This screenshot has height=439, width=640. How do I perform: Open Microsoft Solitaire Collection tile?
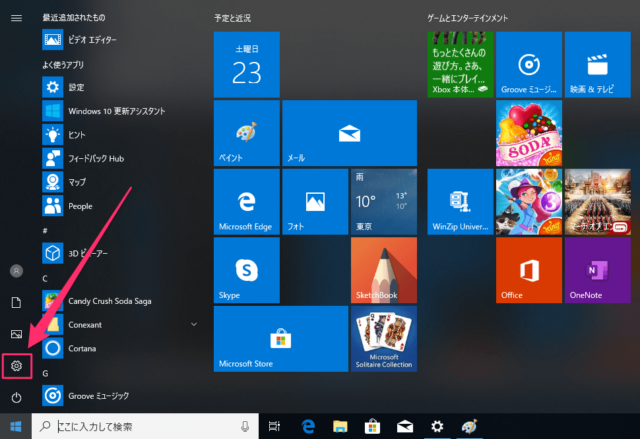tap(384, 339)
